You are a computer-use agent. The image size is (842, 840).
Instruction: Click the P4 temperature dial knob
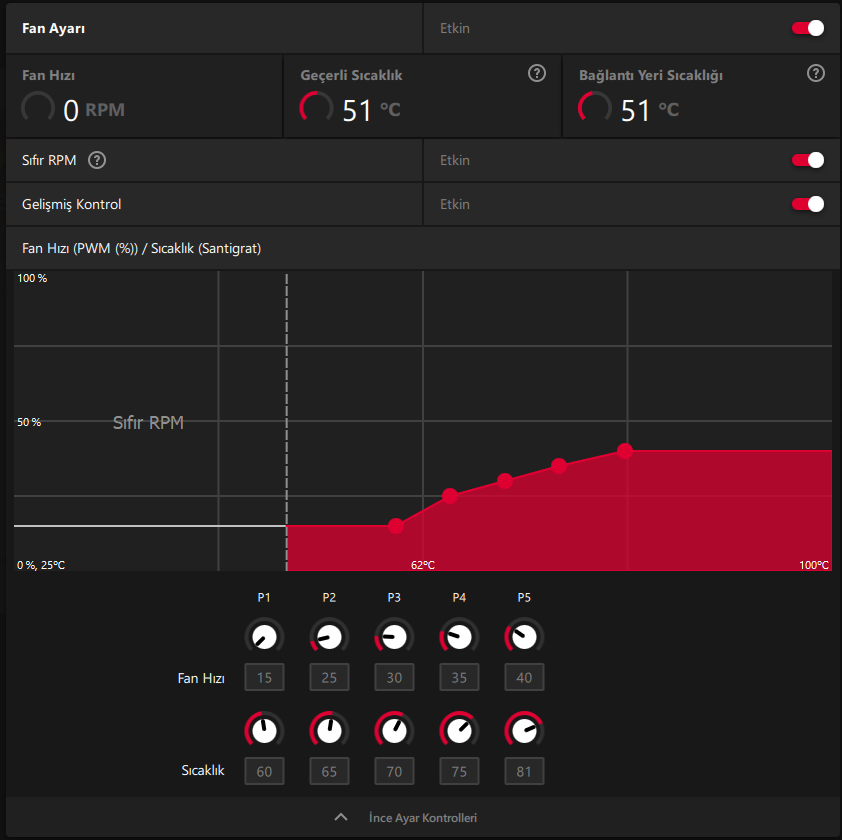point(459,731)
